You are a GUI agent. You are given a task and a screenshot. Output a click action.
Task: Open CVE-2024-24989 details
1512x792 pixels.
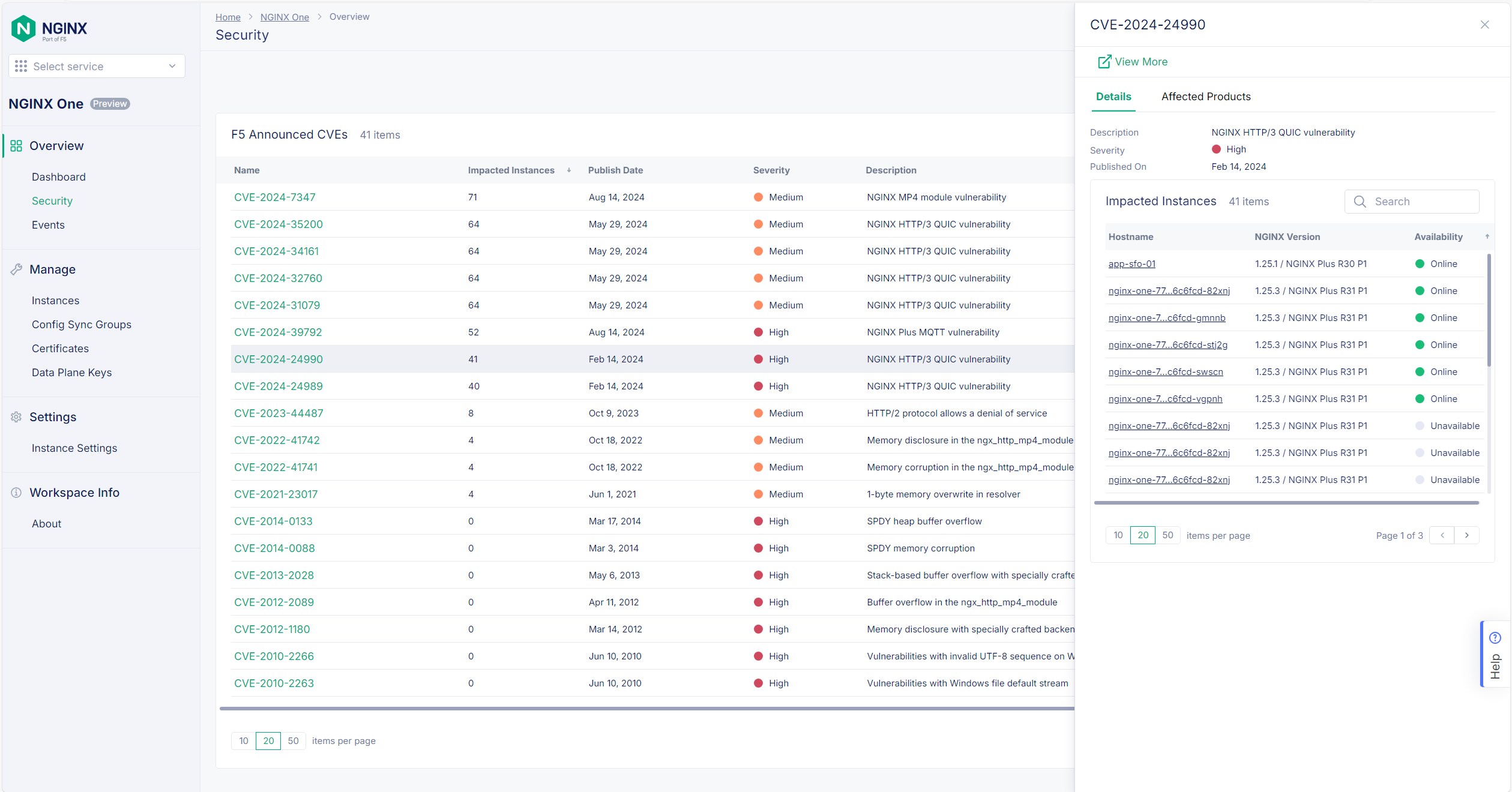click(279, 386)
